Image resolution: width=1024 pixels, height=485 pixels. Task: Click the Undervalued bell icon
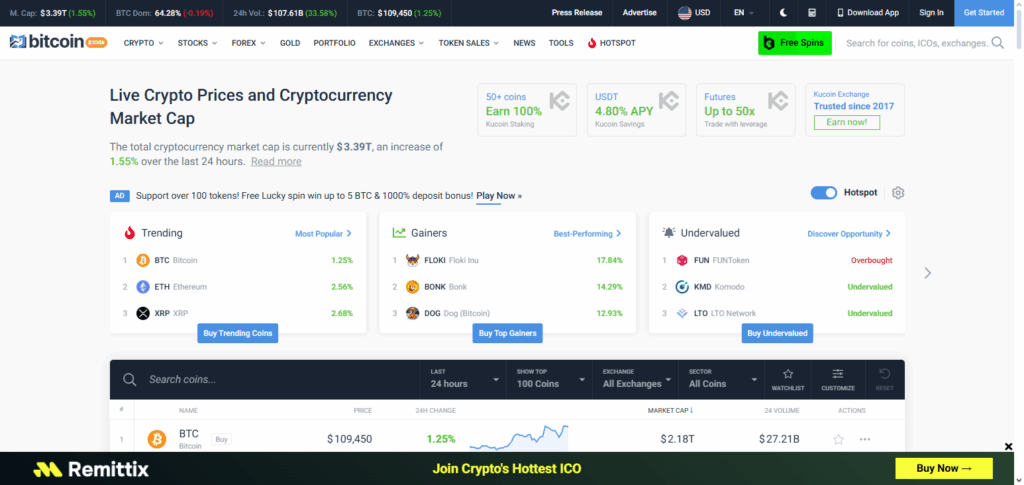[x=669, y=232]
